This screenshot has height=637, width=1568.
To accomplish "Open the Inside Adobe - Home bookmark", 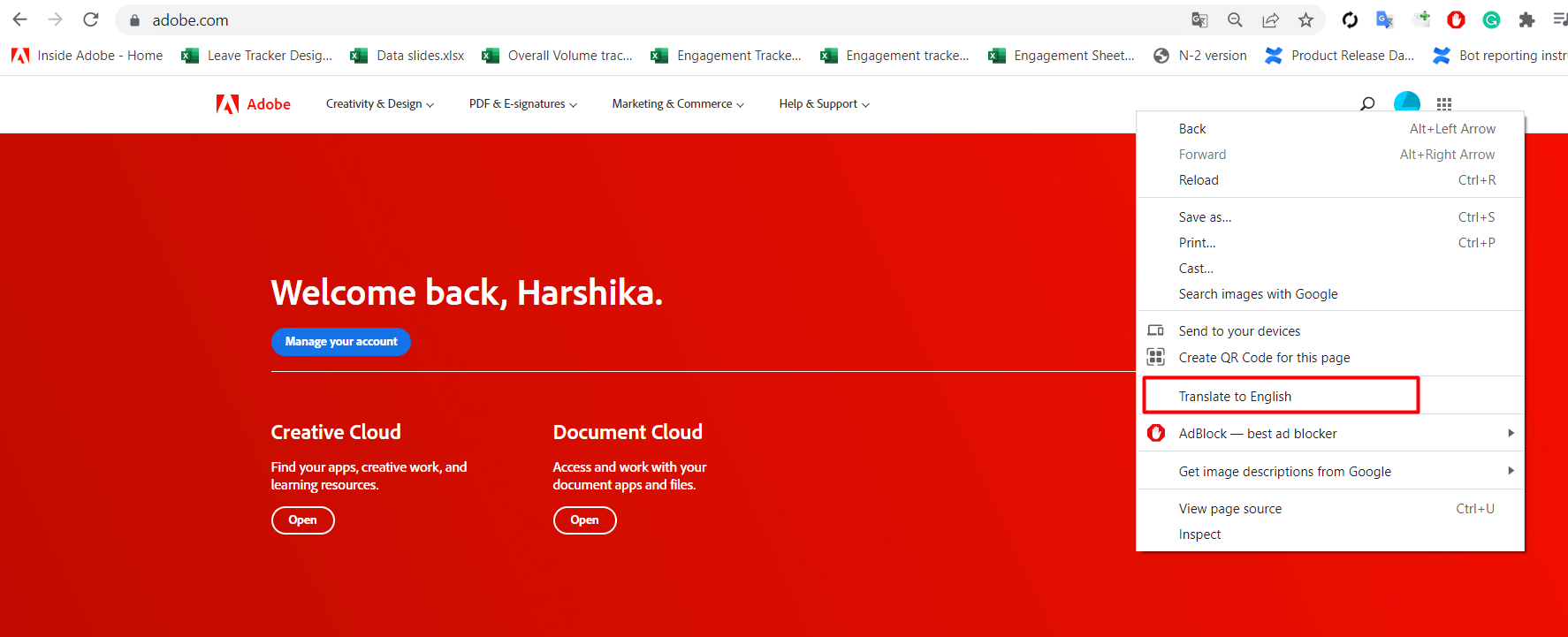I will (x=87, y=56).
